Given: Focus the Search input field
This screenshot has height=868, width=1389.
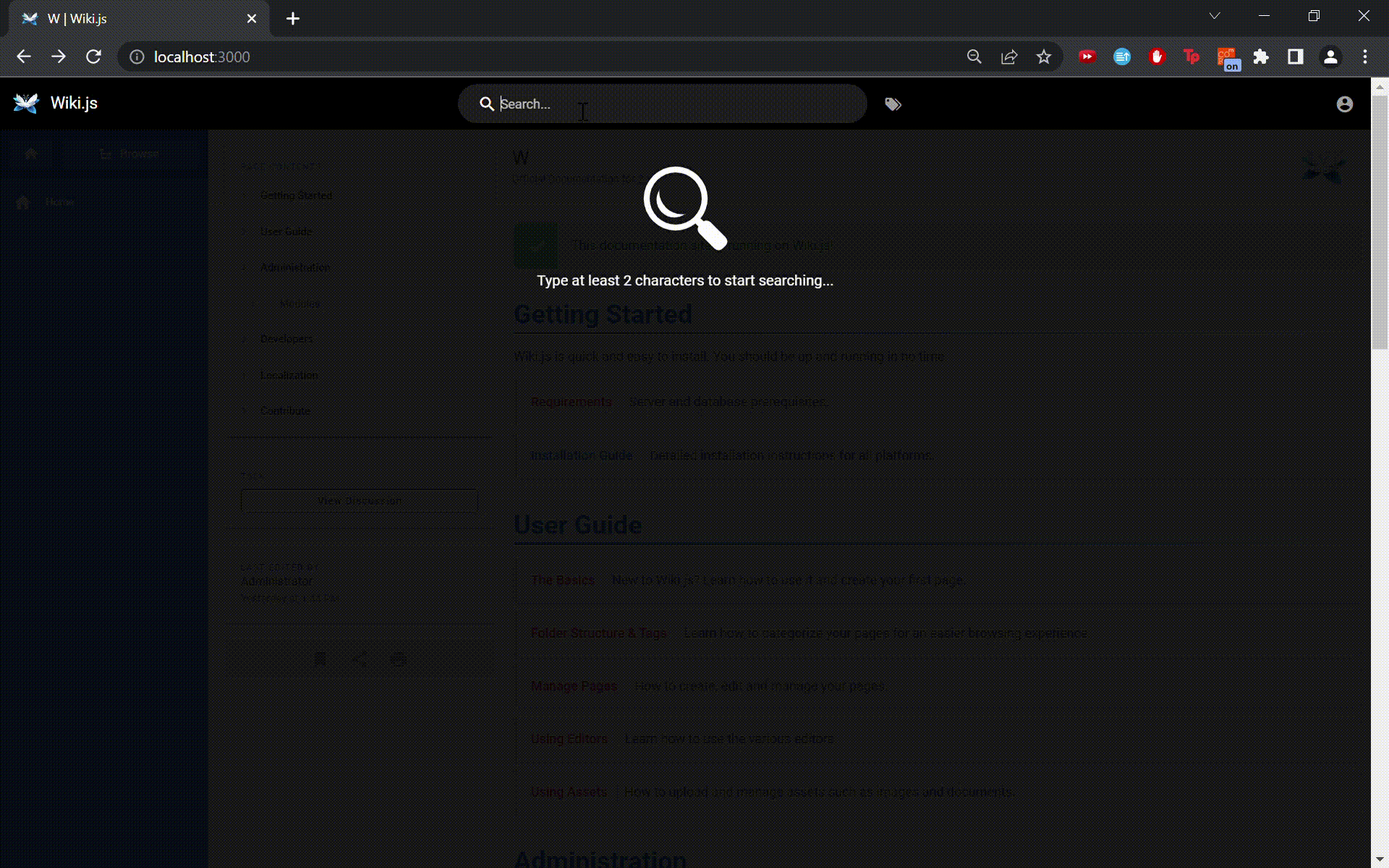Looking at the screenshot, I should [x=673, y=104].
